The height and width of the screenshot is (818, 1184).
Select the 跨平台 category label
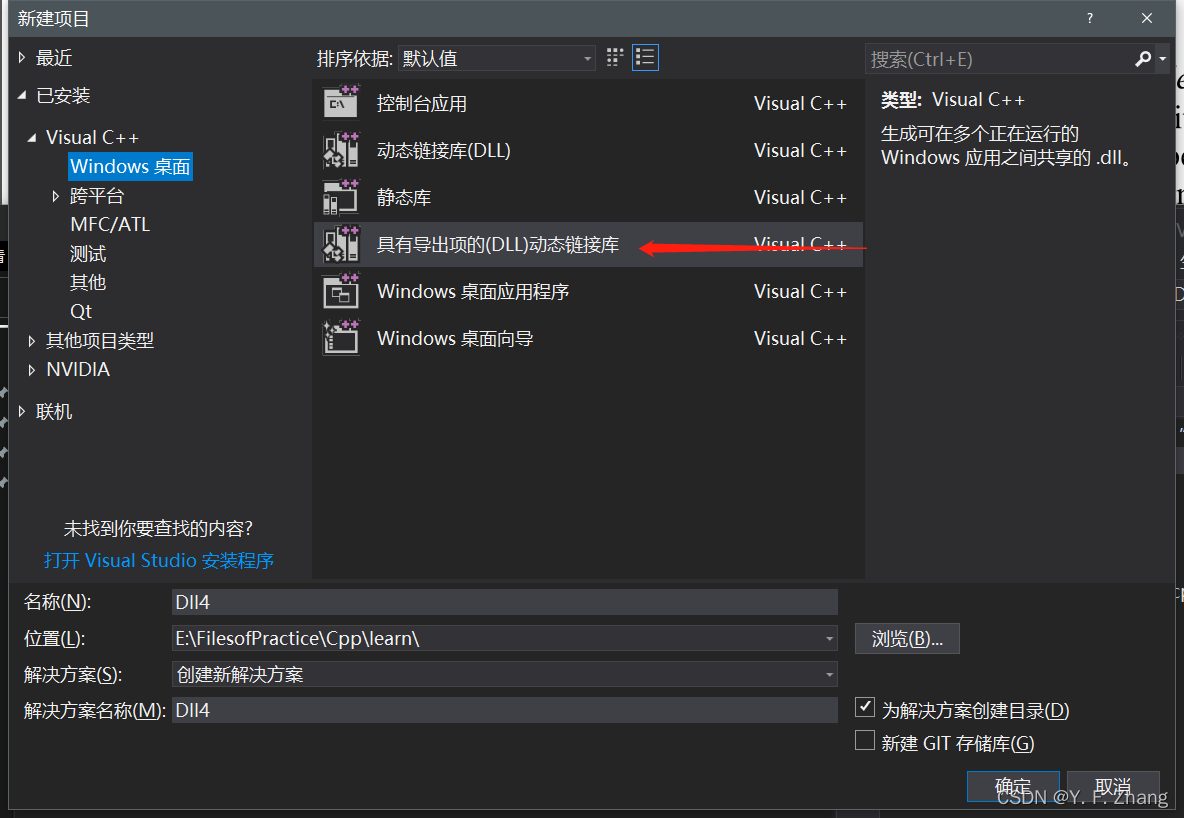tap(97, 196)
